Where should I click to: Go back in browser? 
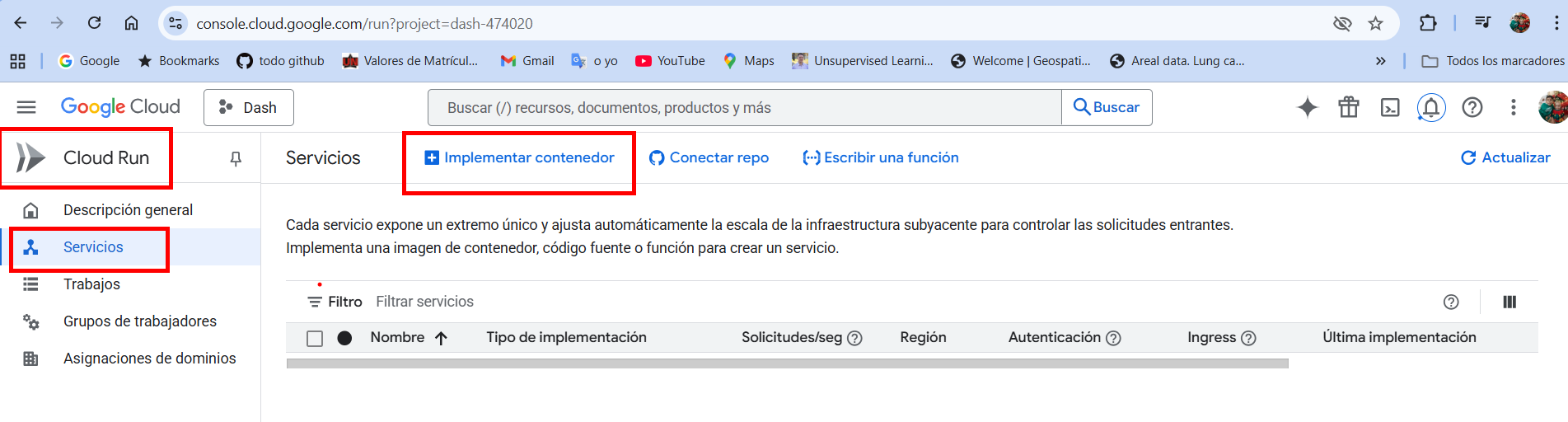[21, 23]
